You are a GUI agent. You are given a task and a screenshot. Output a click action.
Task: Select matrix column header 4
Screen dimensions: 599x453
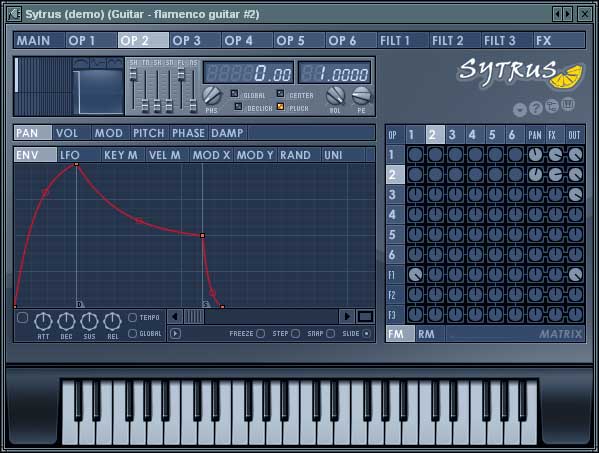coord(475,135)
